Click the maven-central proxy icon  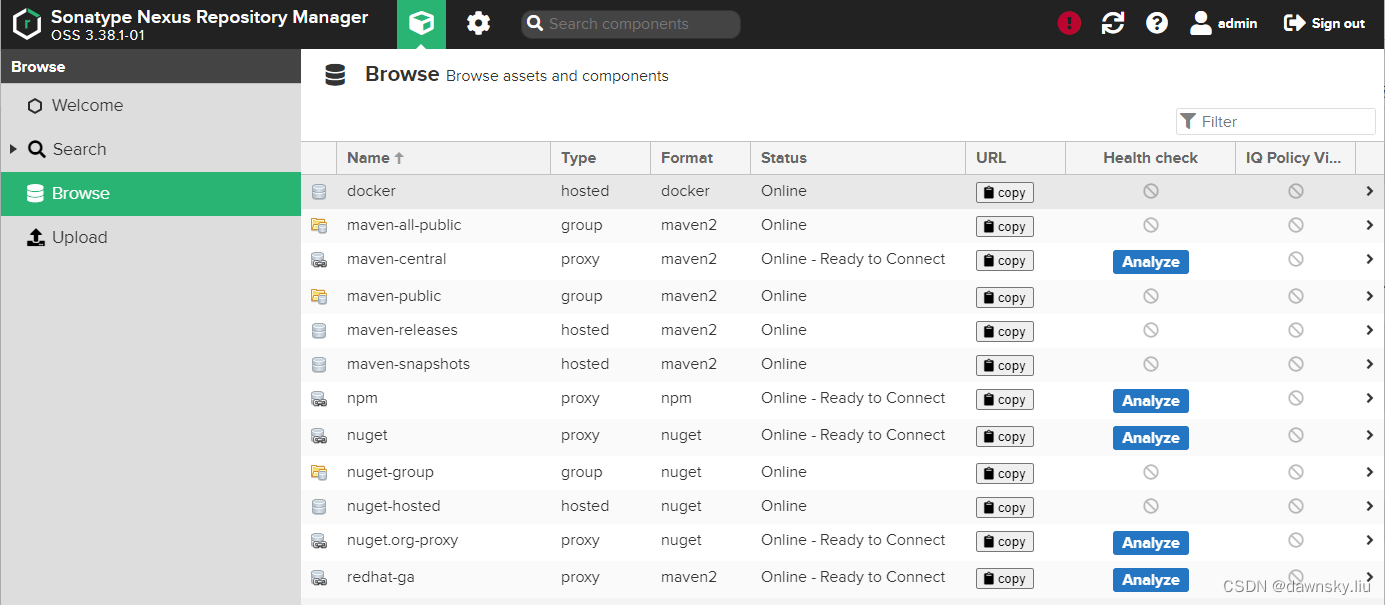tap(319, 260)
